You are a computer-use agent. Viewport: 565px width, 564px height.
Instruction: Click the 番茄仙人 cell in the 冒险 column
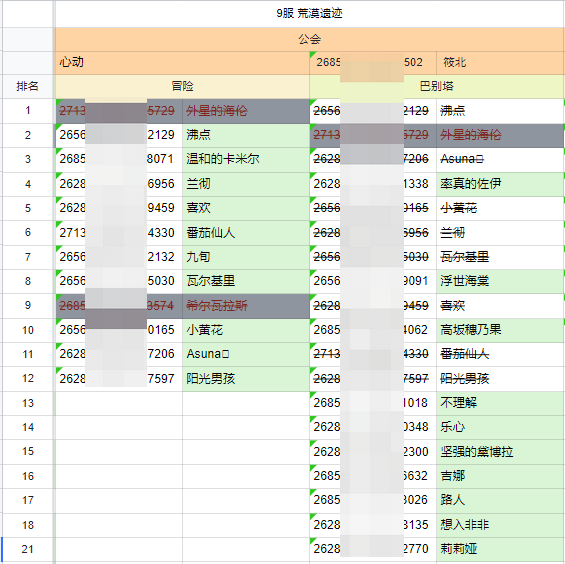246,233
